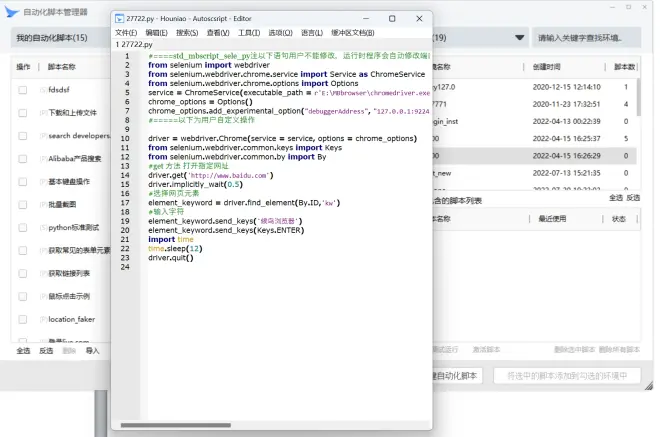
Task: Check the 鼠标点击示例 script checkbox
Action: [x=23, y=296]
